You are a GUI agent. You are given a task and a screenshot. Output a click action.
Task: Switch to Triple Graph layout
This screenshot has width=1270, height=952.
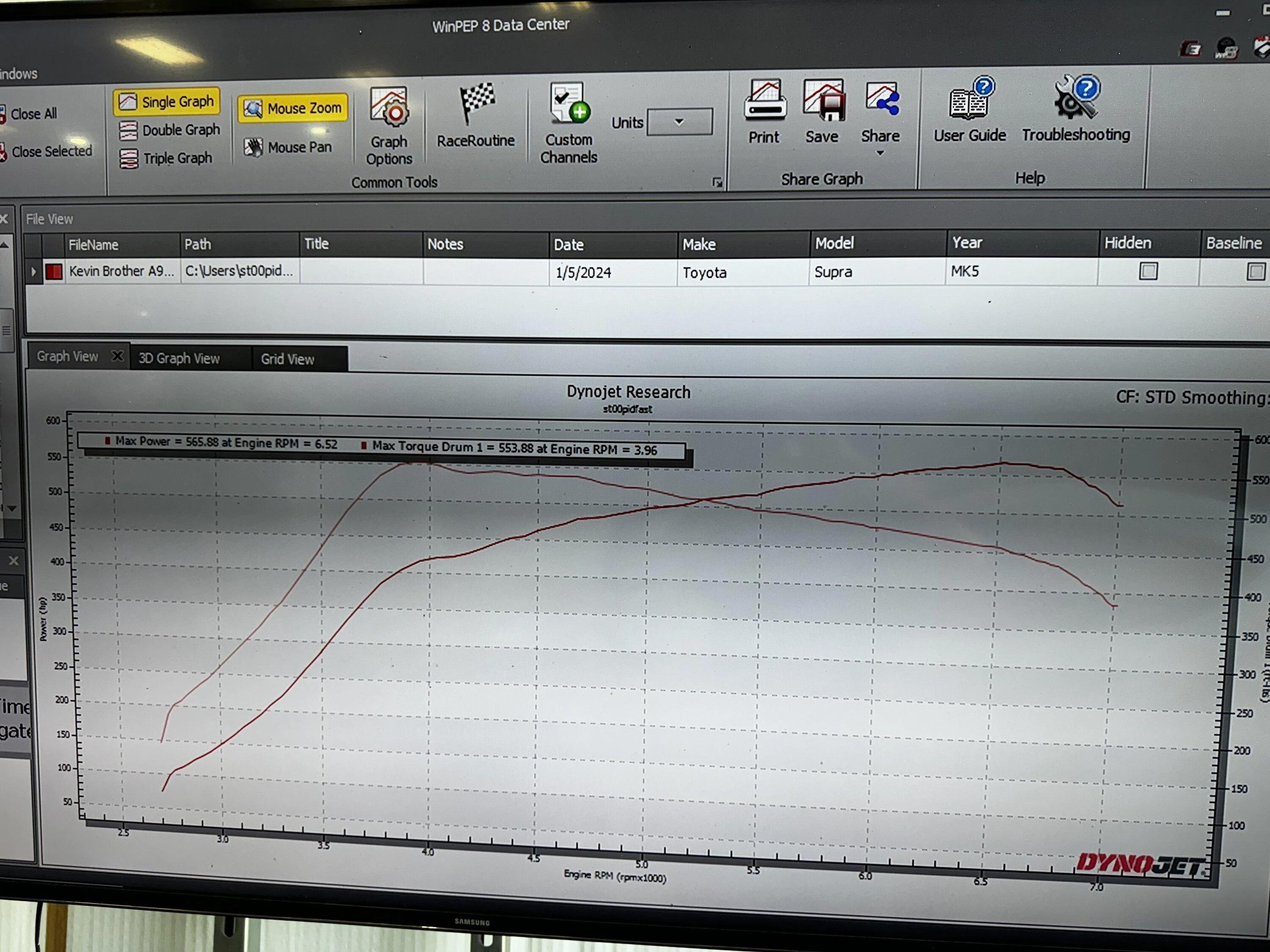166,158
